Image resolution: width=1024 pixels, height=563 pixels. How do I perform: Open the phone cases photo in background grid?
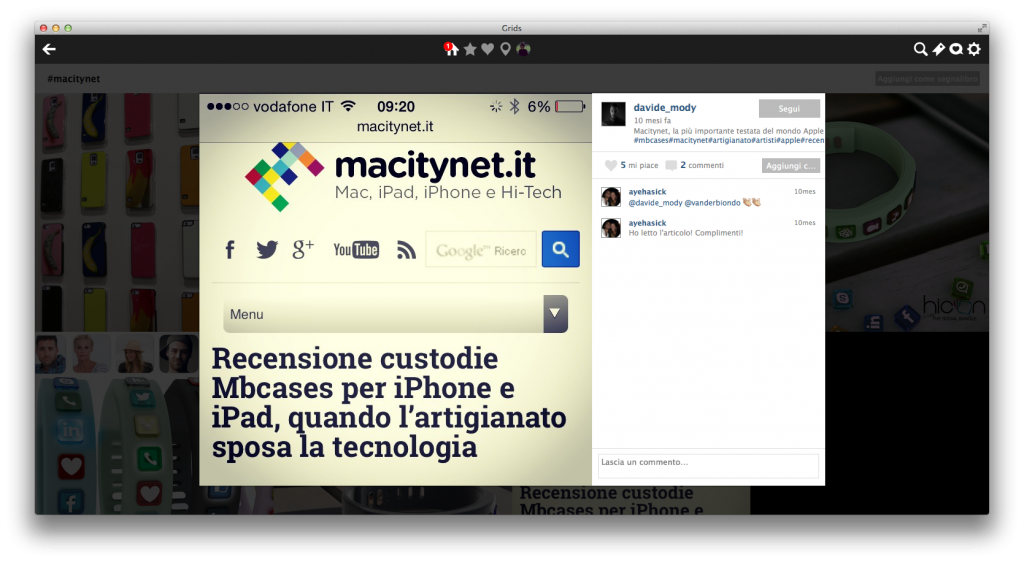[117, 212]
